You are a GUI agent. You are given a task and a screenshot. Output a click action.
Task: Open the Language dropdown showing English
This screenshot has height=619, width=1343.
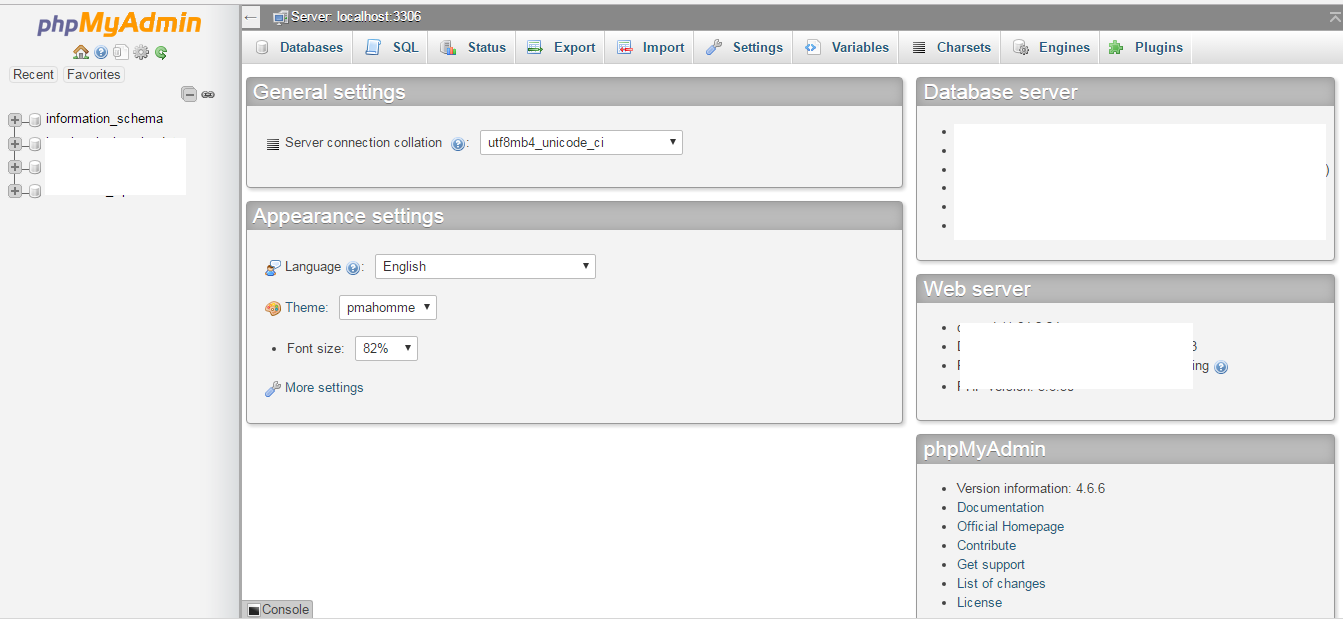485,266
